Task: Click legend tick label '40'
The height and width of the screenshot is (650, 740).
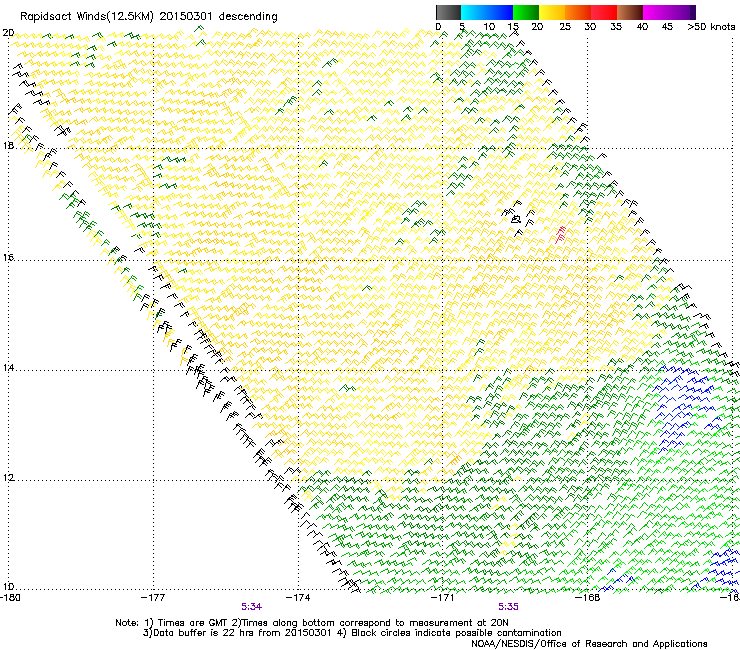Action: point(642,27)
